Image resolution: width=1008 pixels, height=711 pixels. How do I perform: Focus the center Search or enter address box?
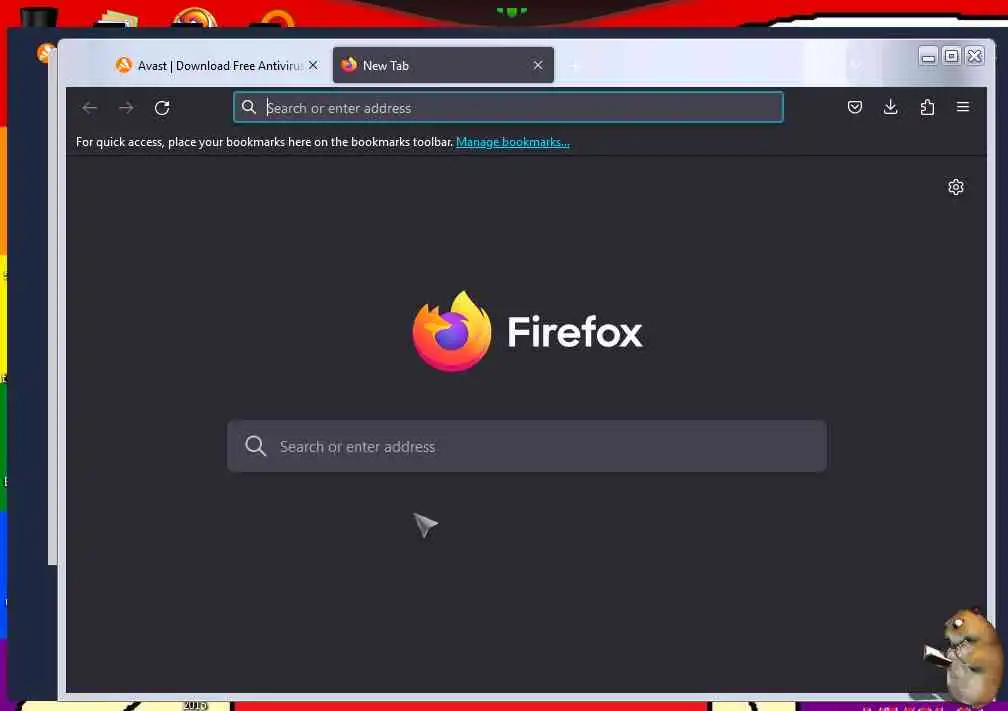[526, 446]
